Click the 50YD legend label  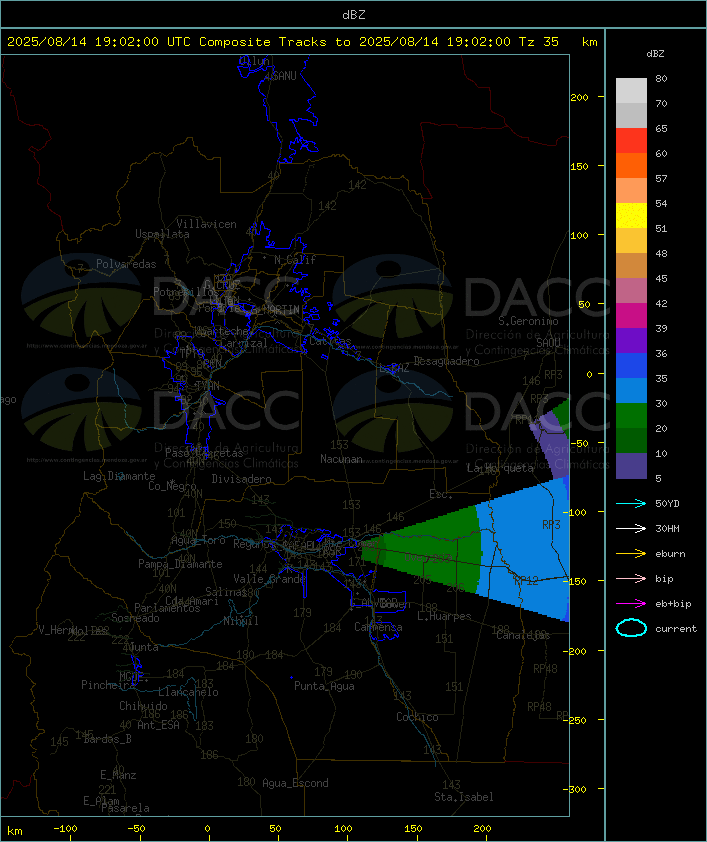click(667, 504)
